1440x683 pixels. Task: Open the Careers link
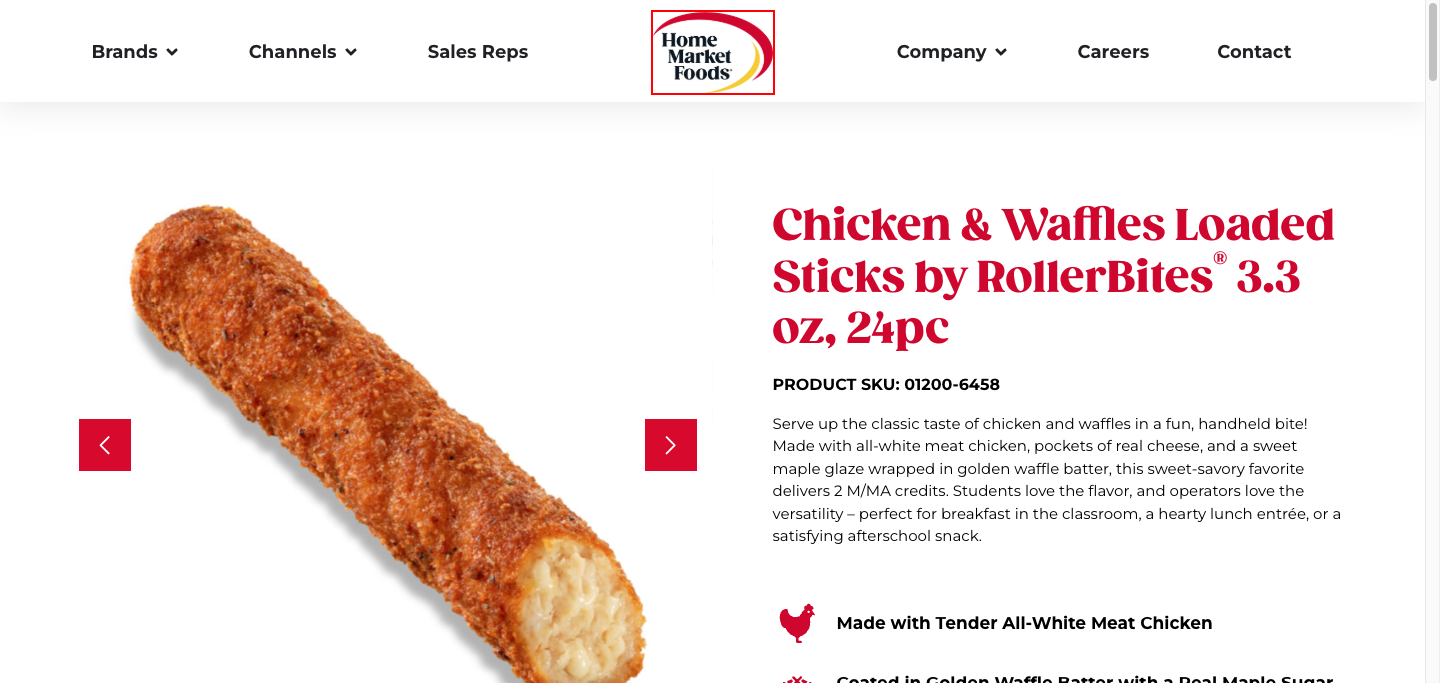[x=1113, y=52]
